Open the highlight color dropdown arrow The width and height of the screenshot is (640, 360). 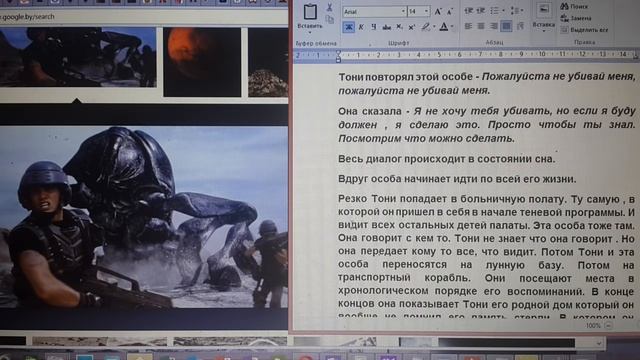[433, 27]
